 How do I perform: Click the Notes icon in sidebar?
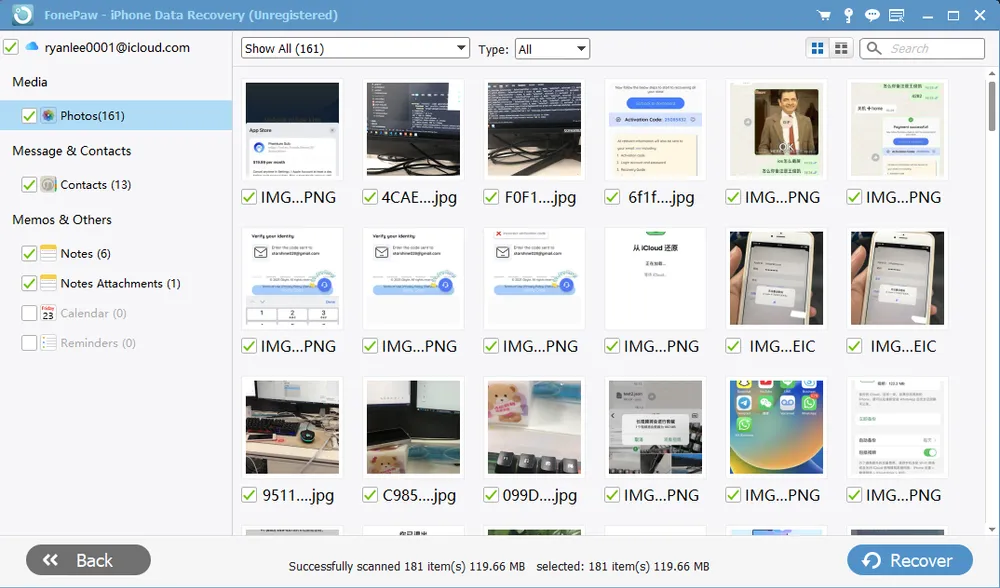48,253
